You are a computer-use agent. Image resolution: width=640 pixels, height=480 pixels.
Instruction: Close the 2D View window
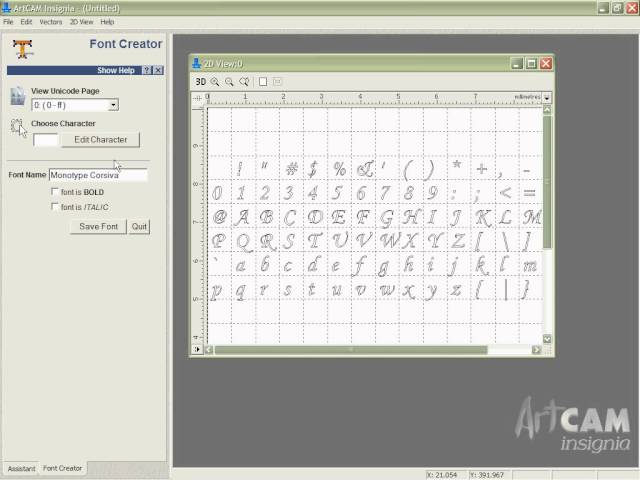[x=546, y=64]
